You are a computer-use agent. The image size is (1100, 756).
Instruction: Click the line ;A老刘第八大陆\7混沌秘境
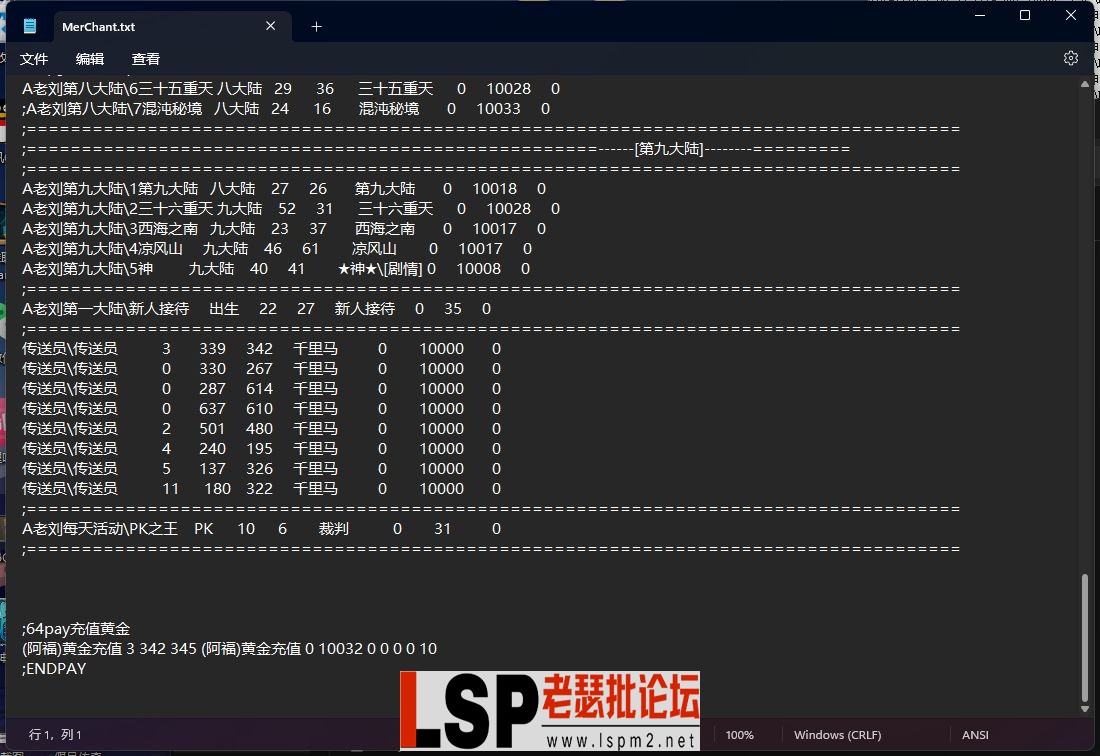click(286, 109)
